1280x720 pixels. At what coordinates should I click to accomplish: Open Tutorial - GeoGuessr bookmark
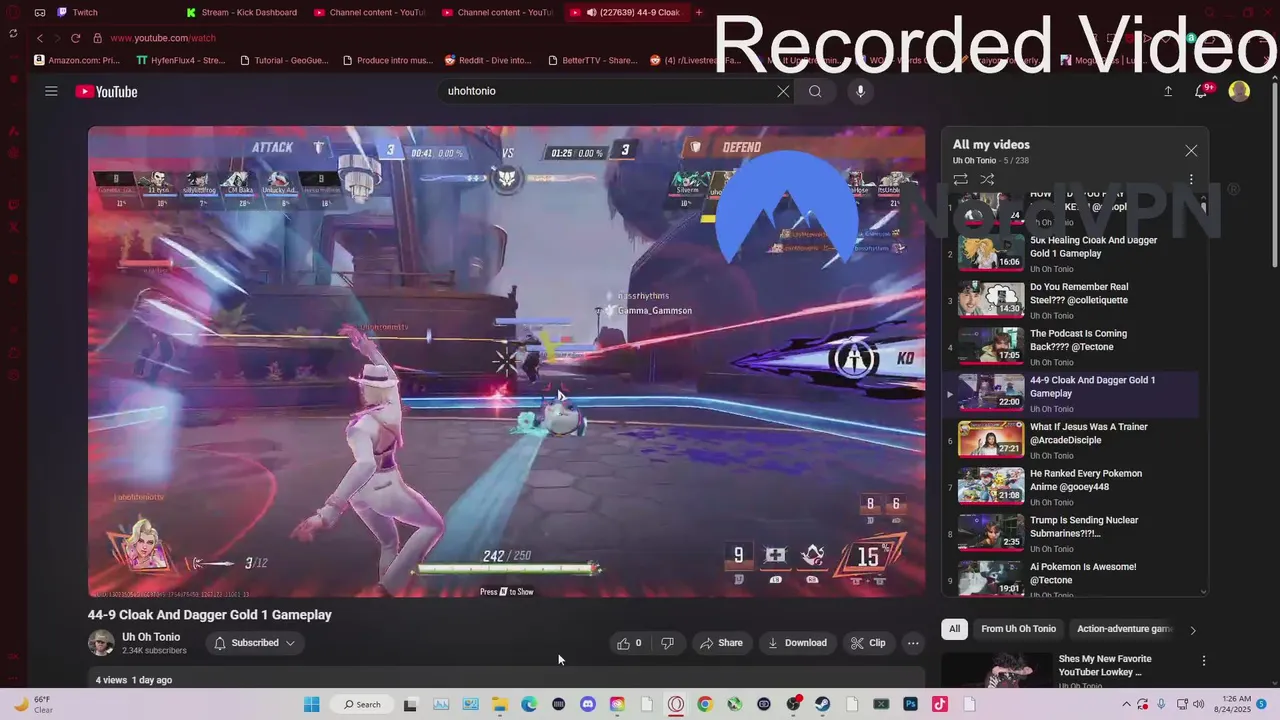pos(285,60)
